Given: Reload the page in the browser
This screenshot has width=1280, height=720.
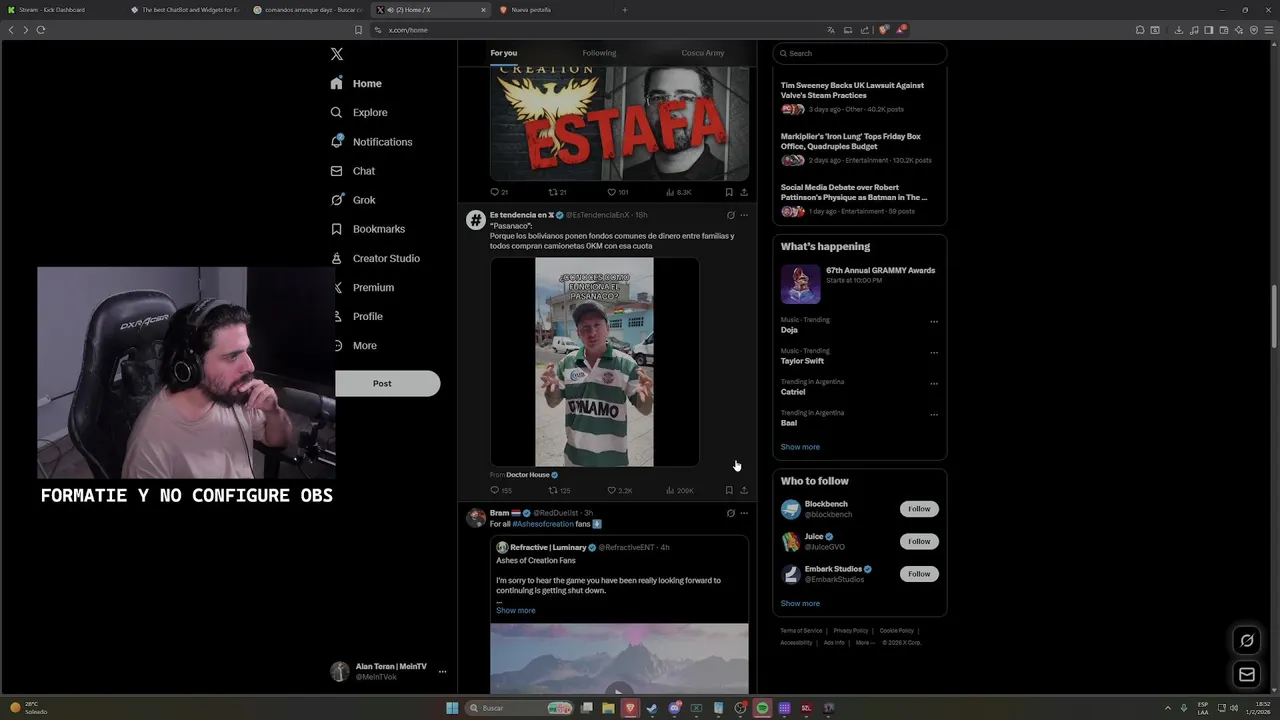Looking at the screenshot, I should pyautogui.click(x=41, y=30).
